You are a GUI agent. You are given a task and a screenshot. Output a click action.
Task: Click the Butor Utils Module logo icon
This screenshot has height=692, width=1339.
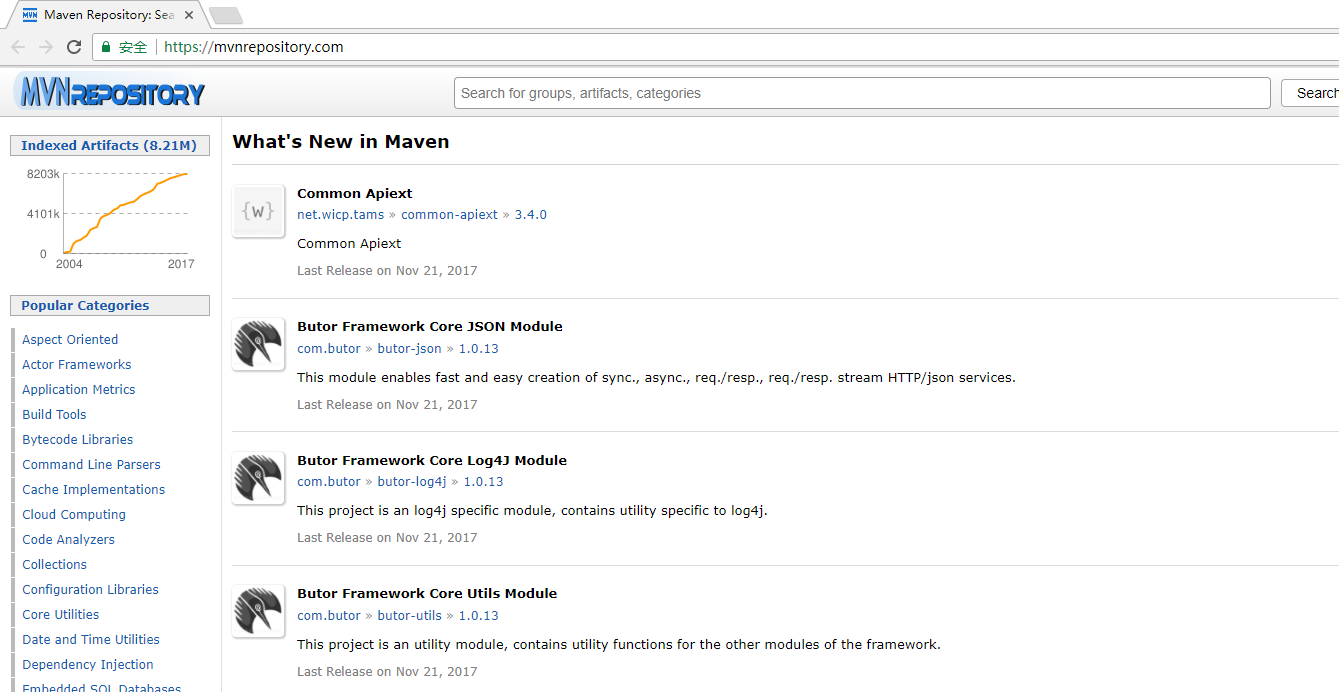[x=258, y=611]
